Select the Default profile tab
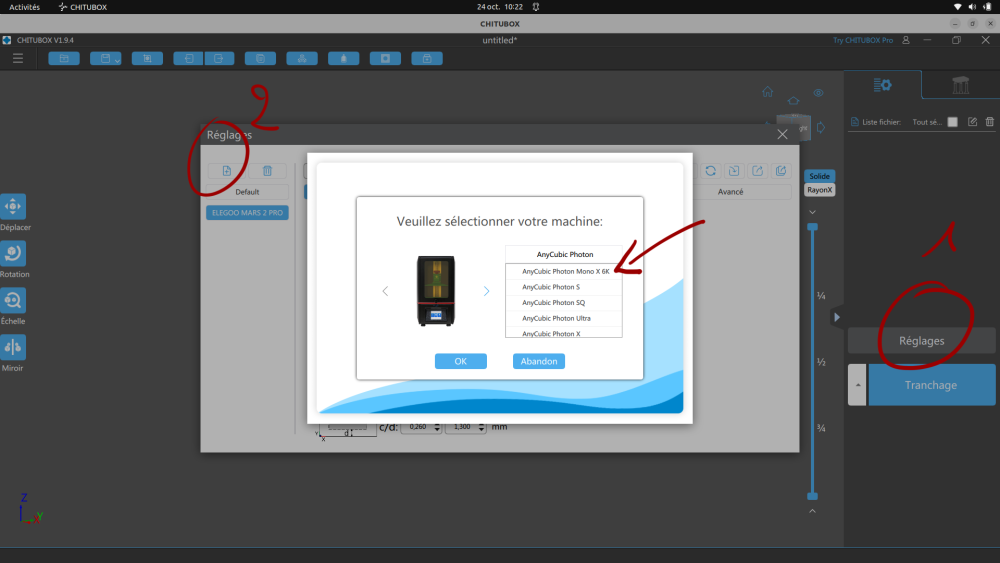Image resolution: width=1000 pixels, height=563 pixels. coord(247,192)
